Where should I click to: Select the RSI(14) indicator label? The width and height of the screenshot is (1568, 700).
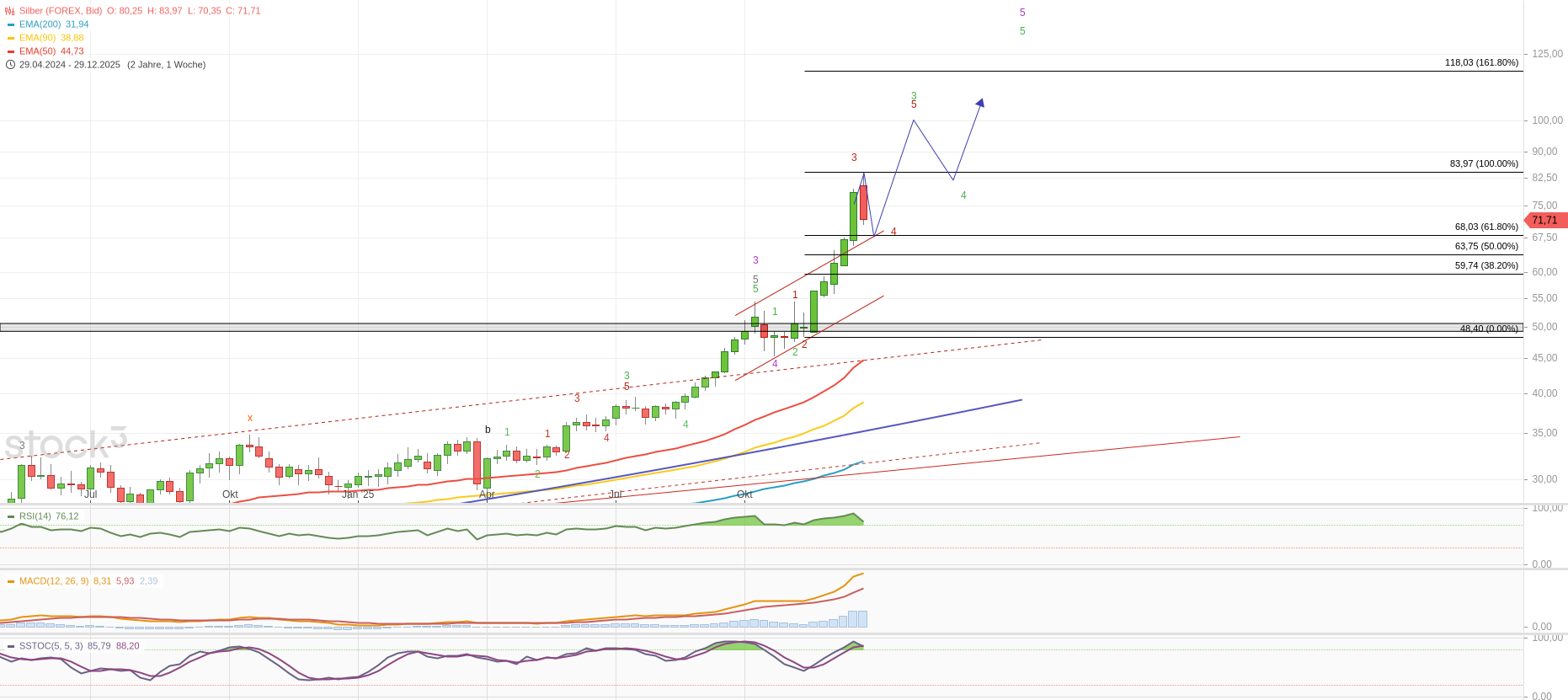[35, 516]
